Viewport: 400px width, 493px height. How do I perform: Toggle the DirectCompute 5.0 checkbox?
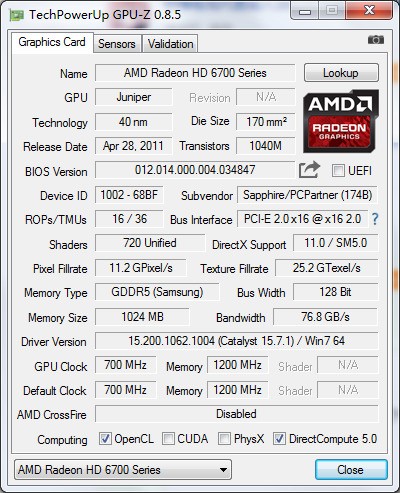279,439
